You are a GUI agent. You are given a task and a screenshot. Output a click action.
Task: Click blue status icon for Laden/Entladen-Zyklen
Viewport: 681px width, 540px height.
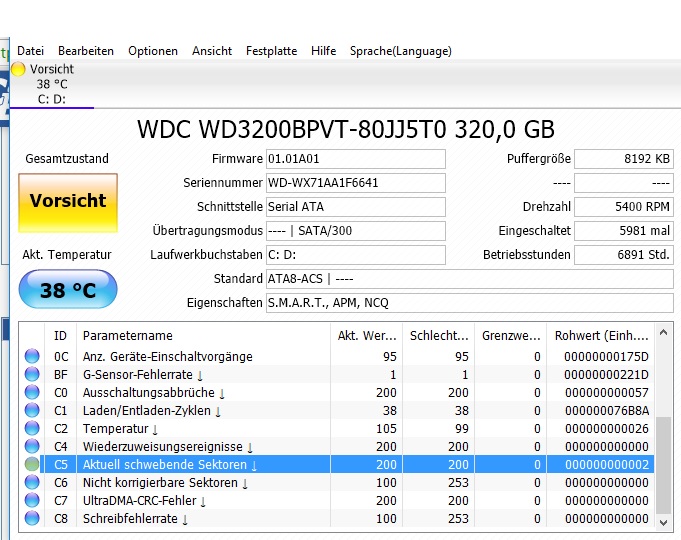pyautogui.click(x=32, y=411)
